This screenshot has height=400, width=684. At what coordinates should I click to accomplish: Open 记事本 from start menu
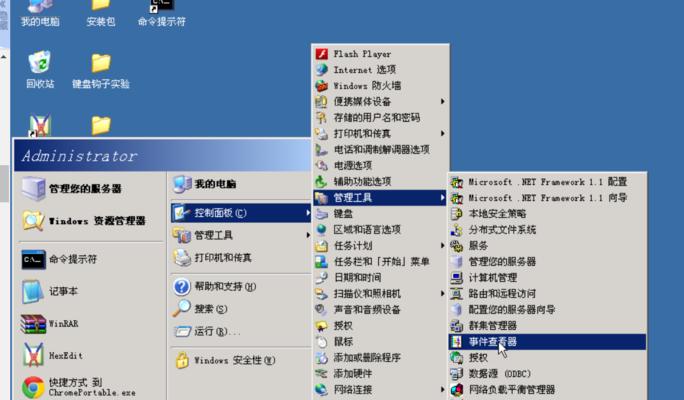point(91,291)
